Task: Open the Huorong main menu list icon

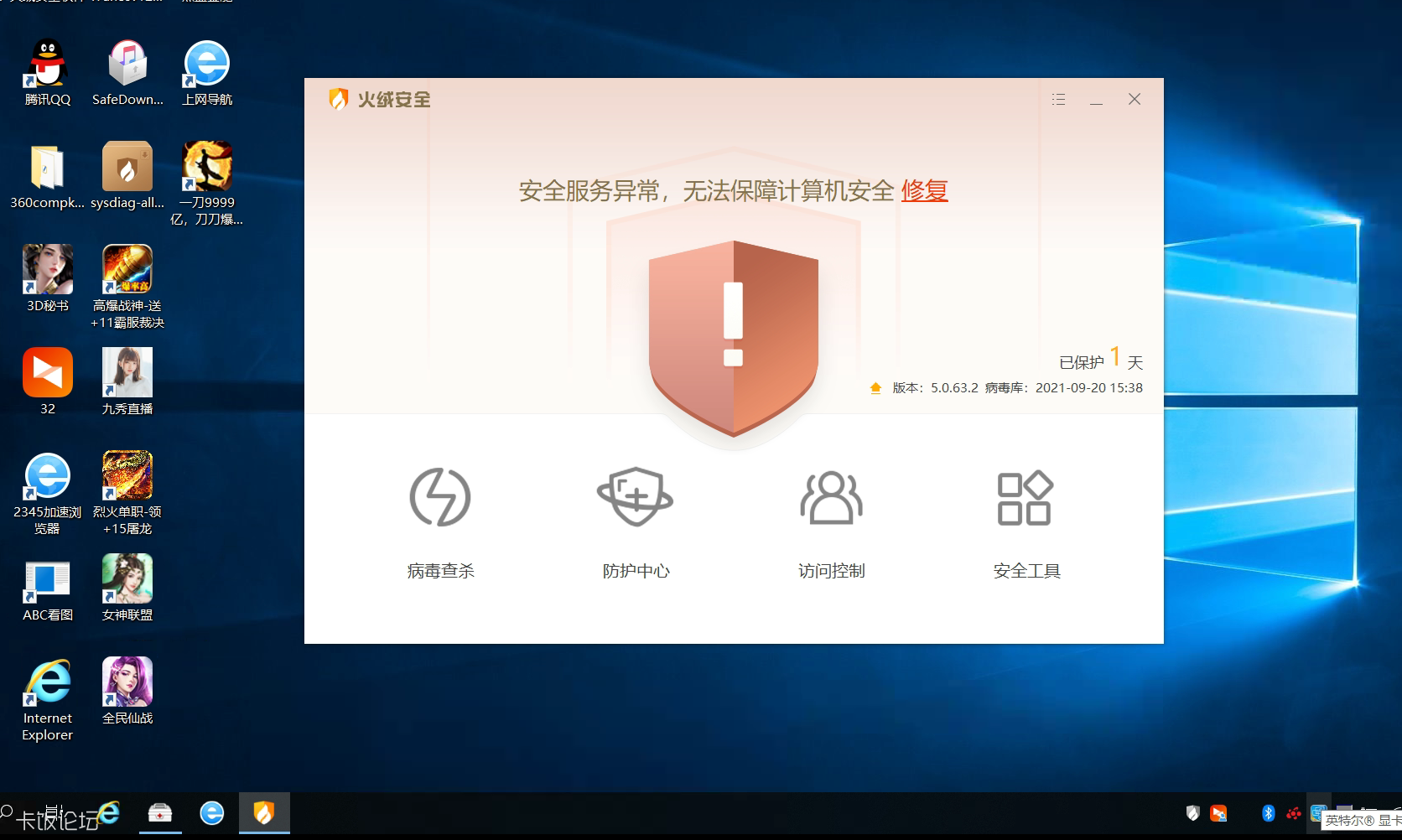Action: (x=1058, y=99)
